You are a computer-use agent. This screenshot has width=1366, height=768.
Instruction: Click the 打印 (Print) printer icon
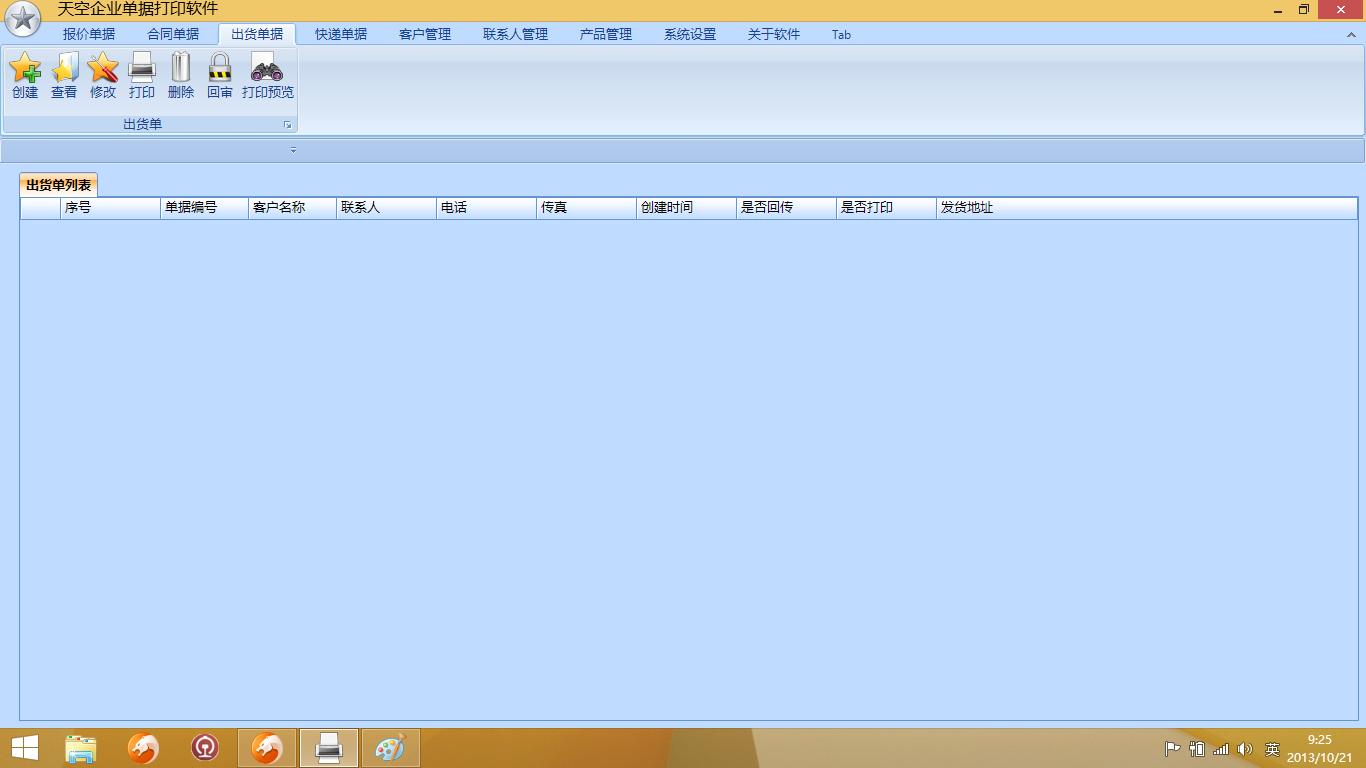(x=142, y=75)
